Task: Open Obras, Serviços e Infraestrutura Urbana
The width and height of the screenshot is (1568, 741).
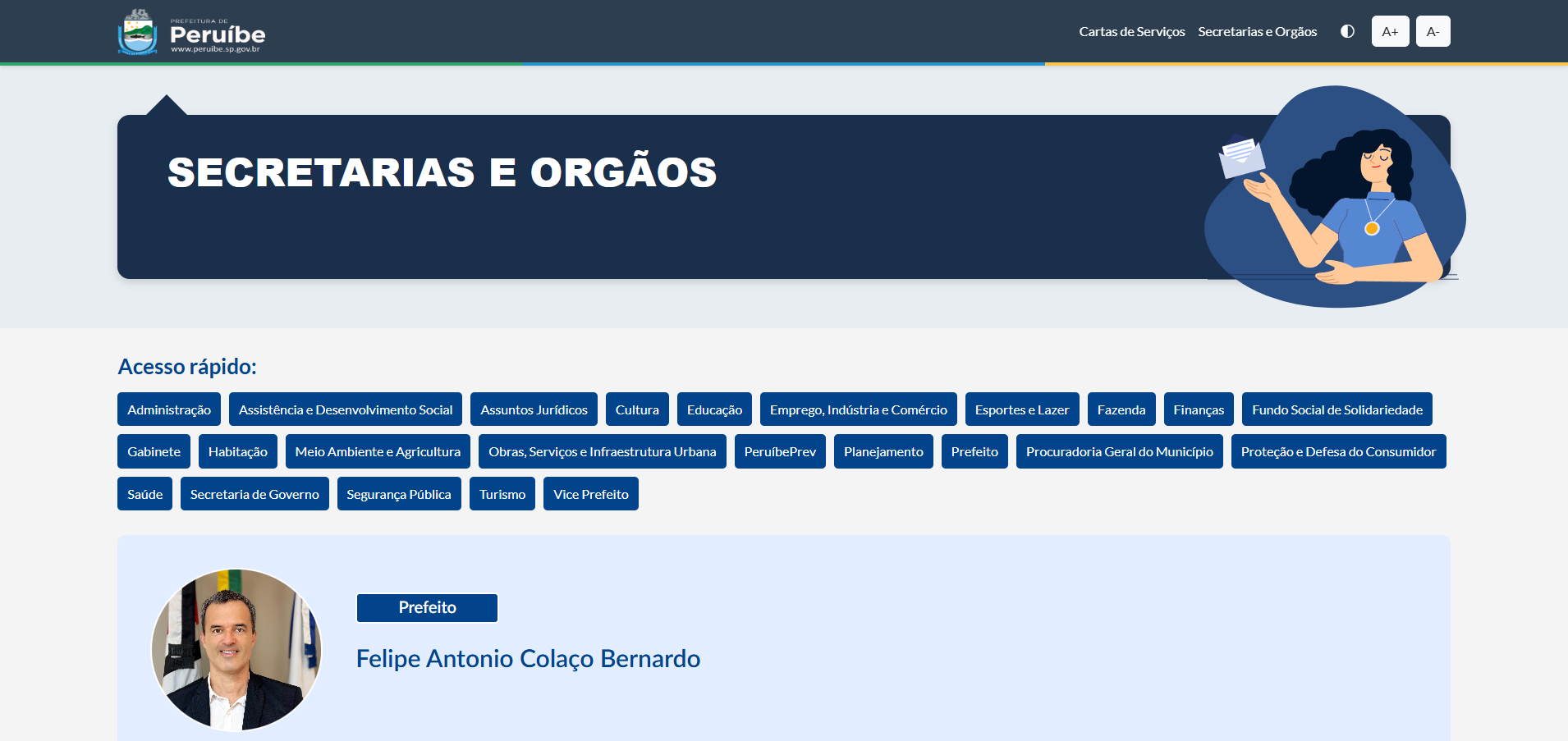Action: pyautogui.click(x=603, y=451)
